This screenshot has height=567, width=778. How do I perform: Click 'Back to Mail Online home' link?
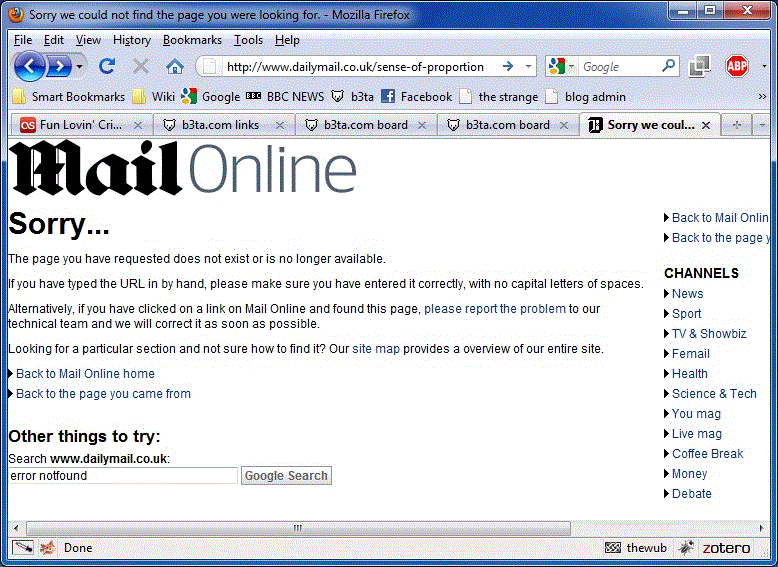tap(85, 374)
